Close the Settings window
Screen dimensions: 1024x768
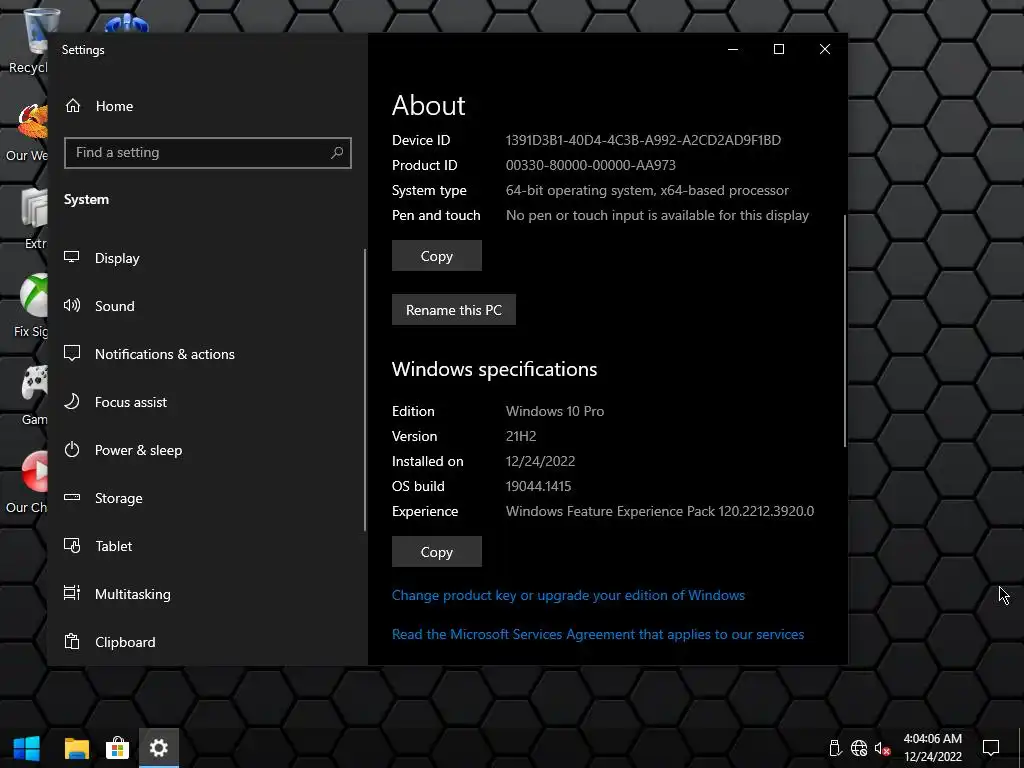[825, 49]
